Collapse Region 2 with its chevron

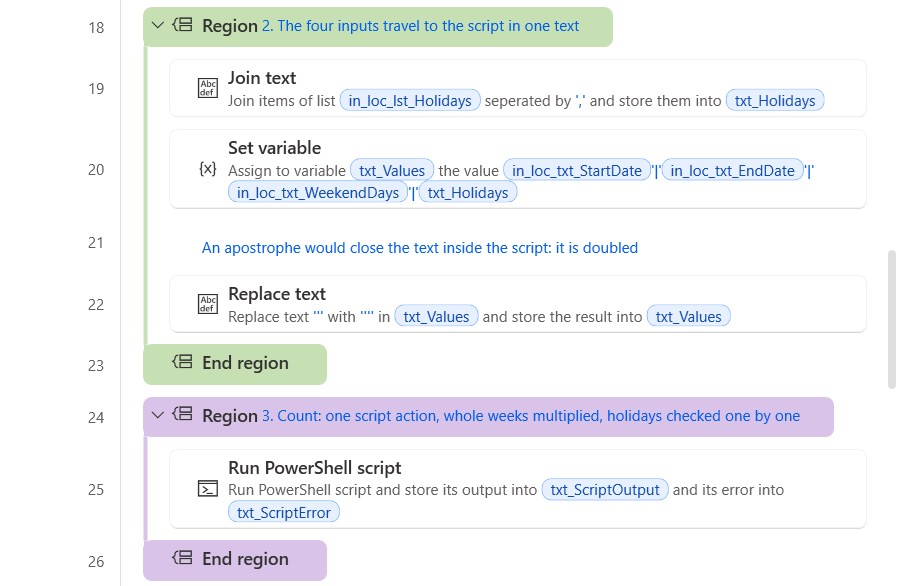(x=157, y=25)
